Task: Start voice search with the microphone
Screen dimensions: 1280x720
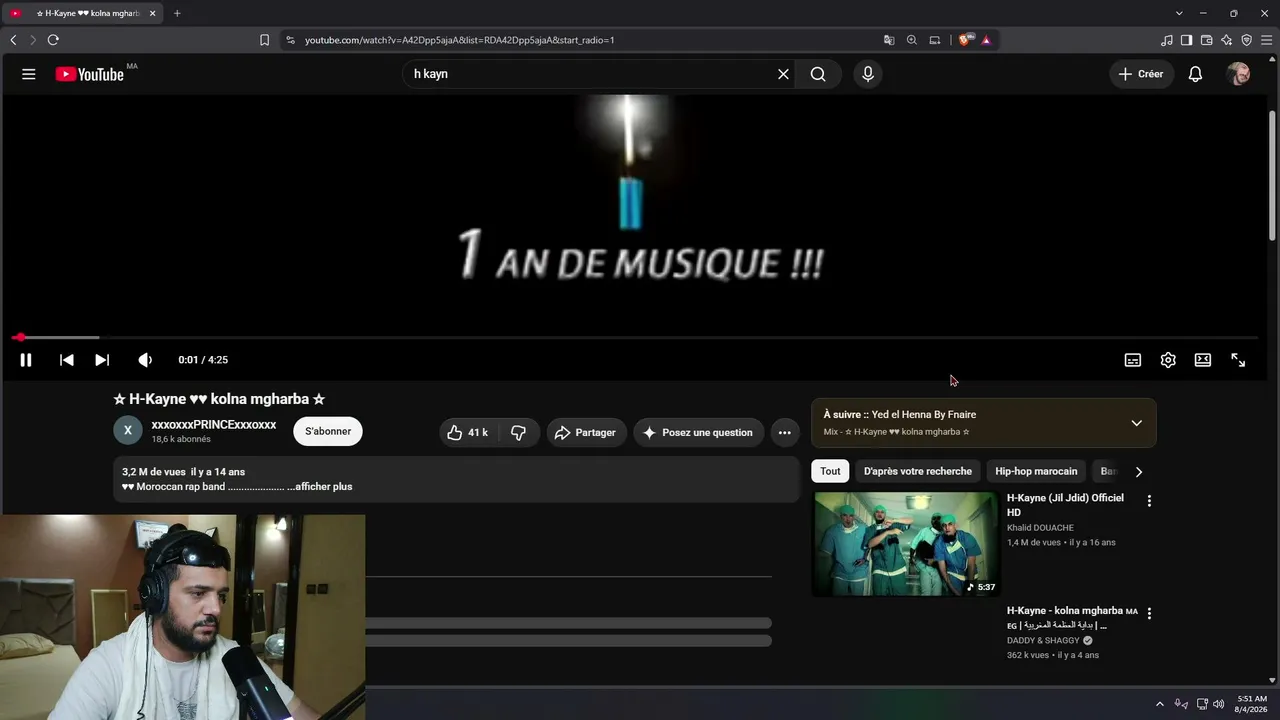Action: click(x=868, y=74)
